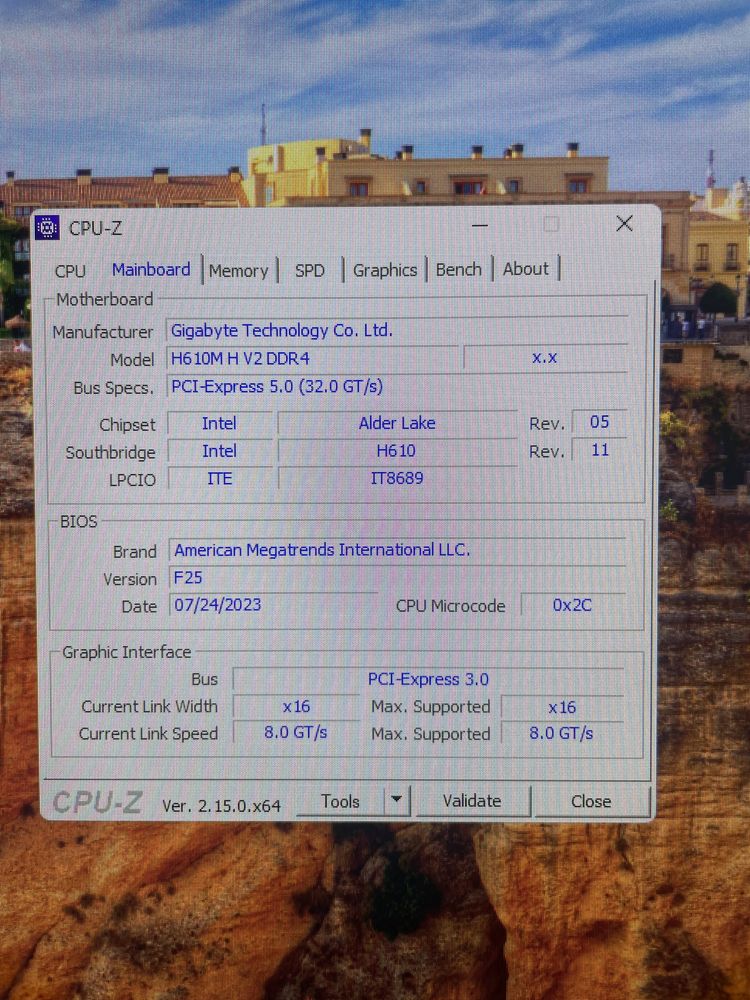This screenshot has width=750, height=1000.
Task: Switch to the CPU tab
Action: [70, 271]
